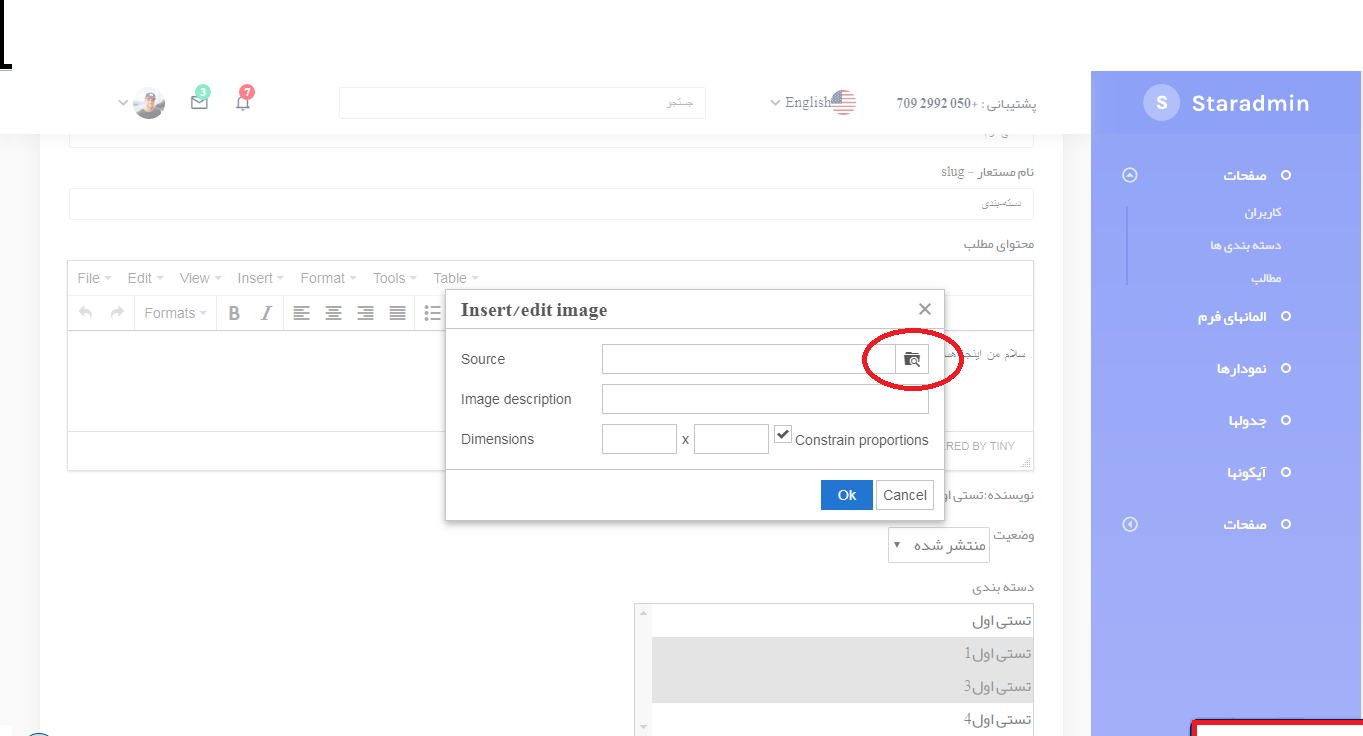Screen dimensions: 1363x736
Task: Close the Insert/edit image dialog
Action: point(925,309)
